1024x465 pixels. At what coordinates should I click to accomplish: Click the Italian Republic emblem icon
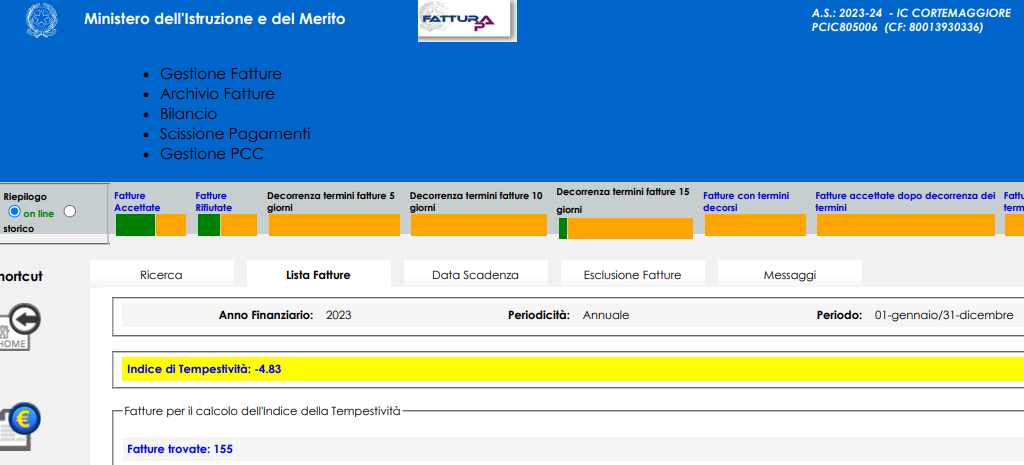tap(42, 20)
